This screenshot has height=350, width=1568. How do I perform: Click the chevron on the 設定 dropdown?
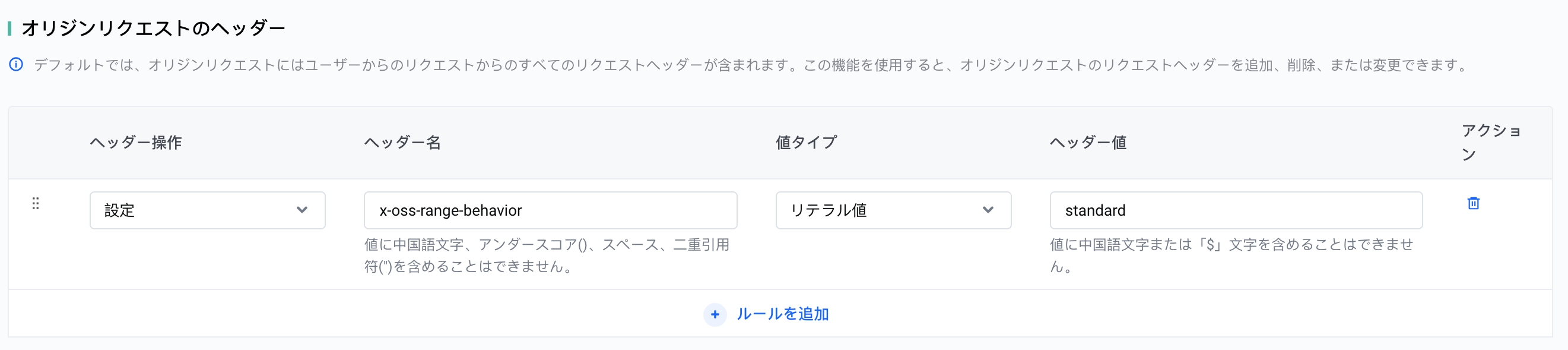point(303,210)
